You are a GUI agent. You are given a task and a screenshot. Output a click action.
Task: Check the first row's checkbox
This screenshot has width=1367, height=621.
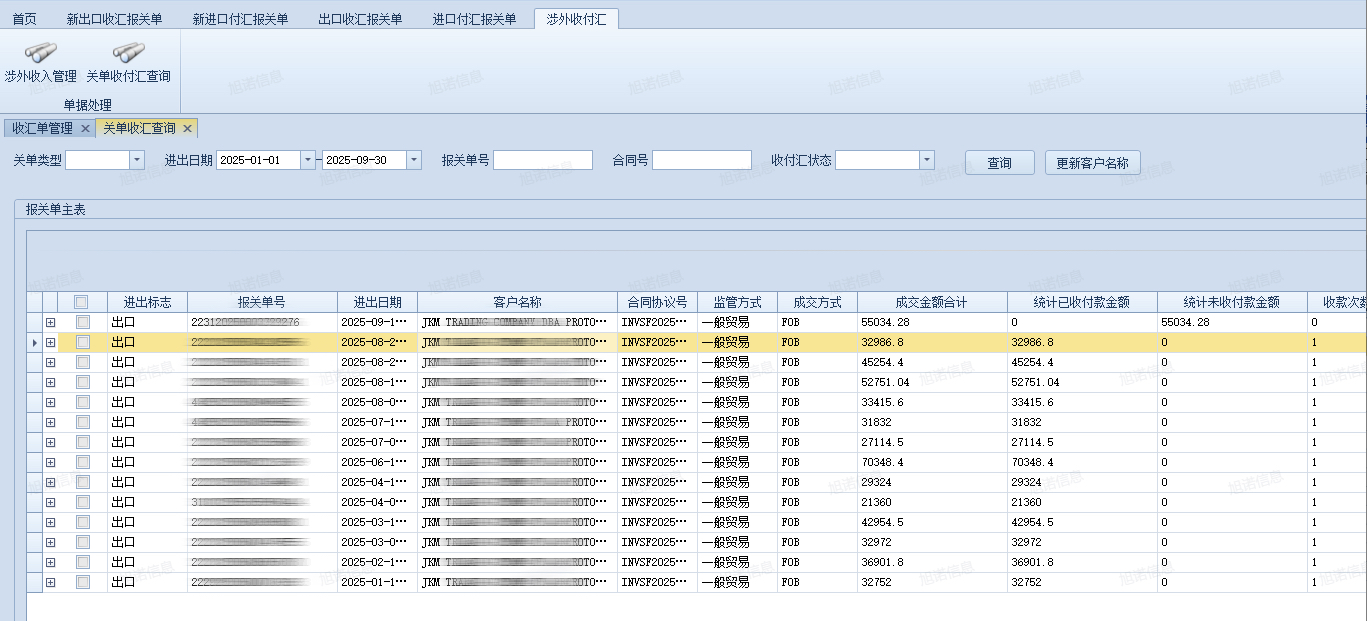pos(82,322)
